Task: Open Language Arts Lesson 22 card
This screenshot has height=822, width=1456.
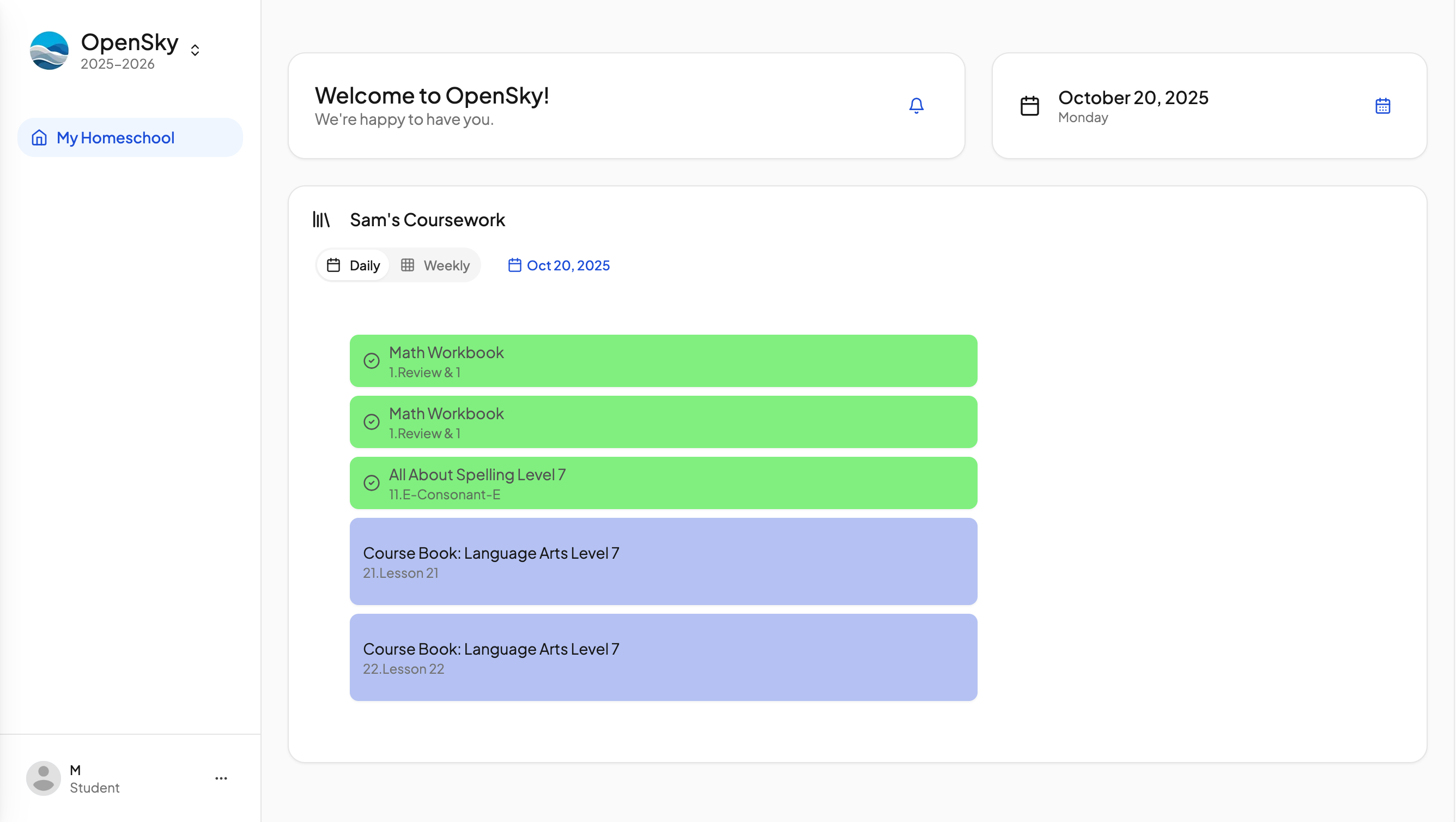Action: pos(663,657)
